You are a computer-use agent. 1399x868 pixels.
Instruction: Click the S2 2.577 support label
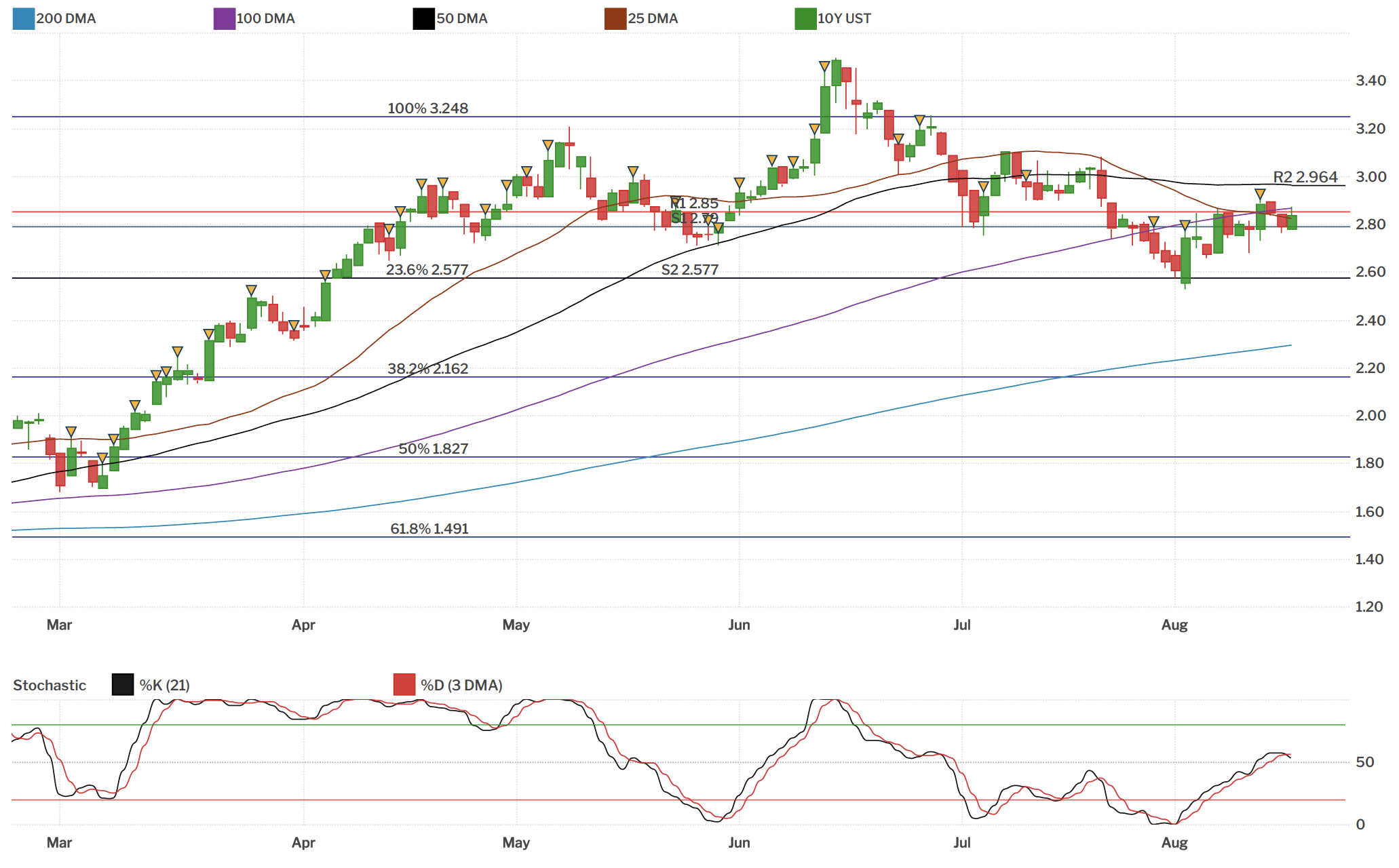pos(689,270)
